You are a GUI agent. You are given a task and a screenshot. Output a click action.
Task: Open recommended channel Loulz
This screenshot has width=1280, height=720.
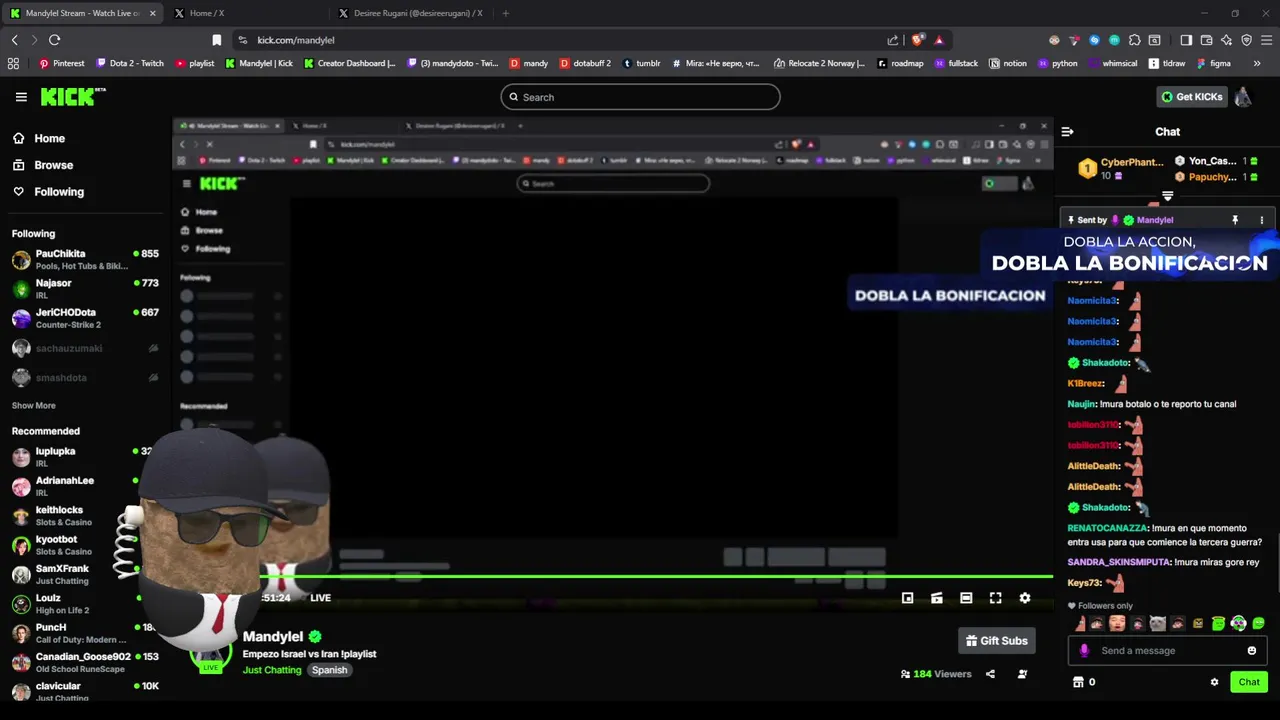[85, 604]
